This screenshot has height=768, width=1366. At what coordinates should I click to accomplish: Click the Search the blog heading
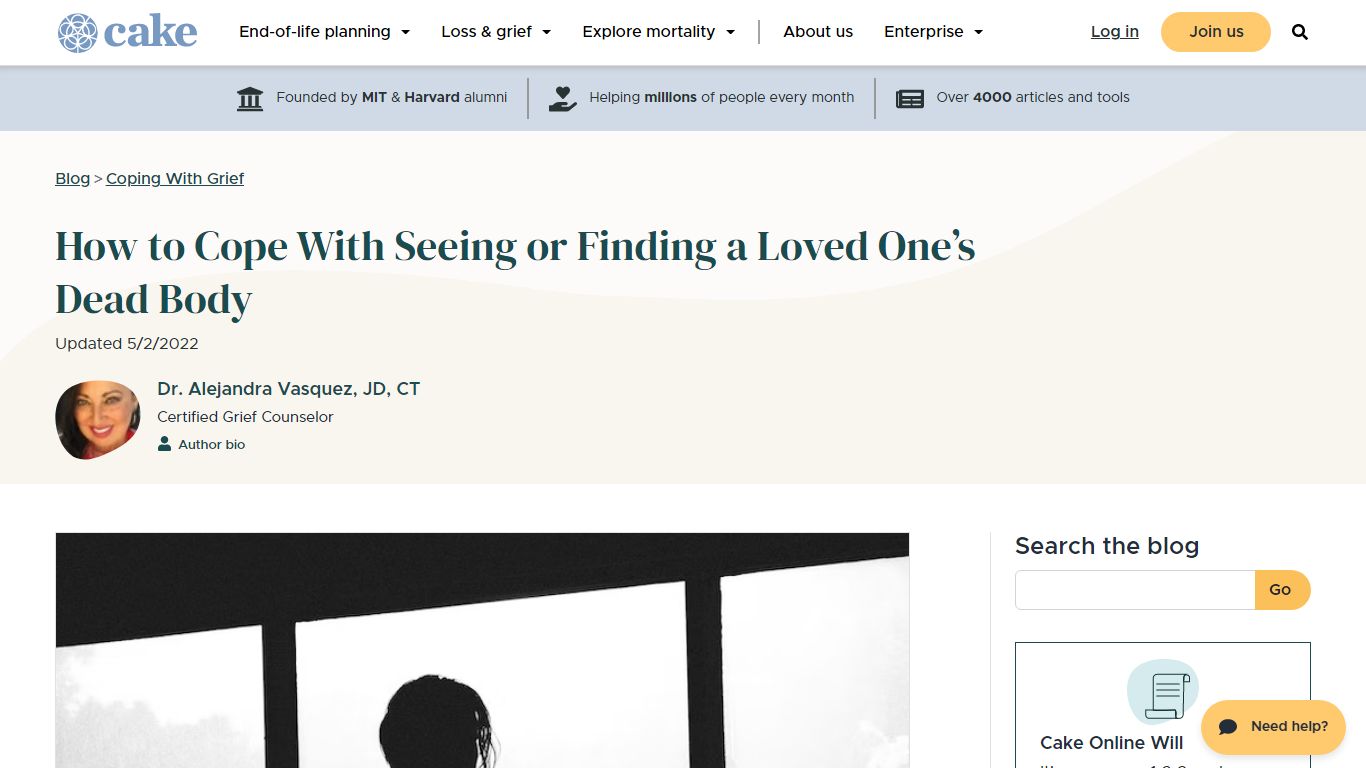pos(1107,546)
